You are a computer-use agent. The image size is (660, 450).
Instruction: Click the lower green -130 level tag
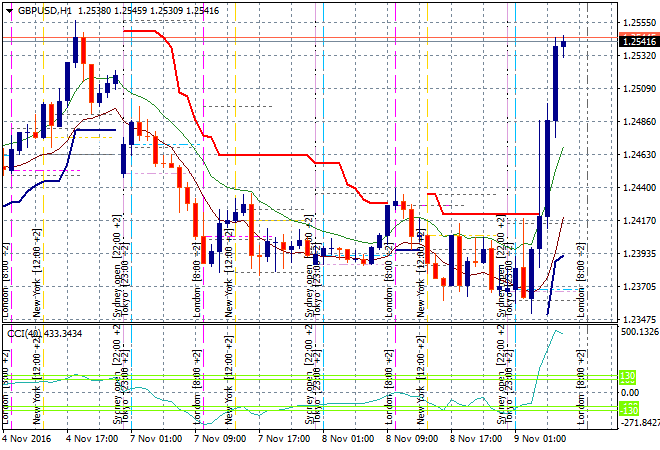pyautogui.click(x=628, y=410)
